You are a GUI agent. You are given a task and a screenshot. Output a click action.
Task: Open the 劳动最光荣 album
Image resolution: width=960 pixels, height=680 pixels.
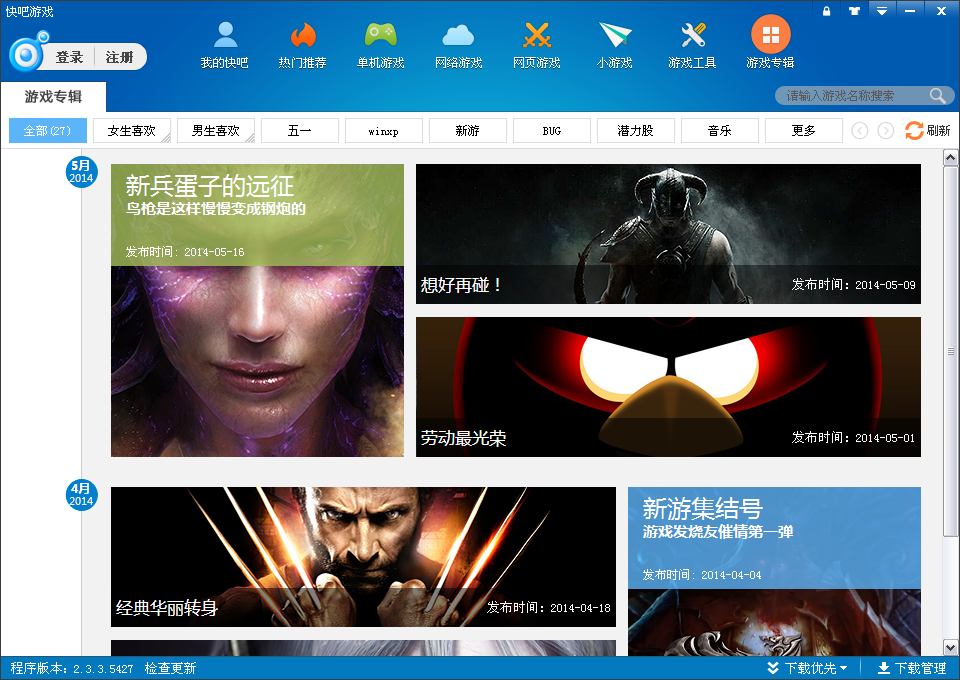point(669,387)
